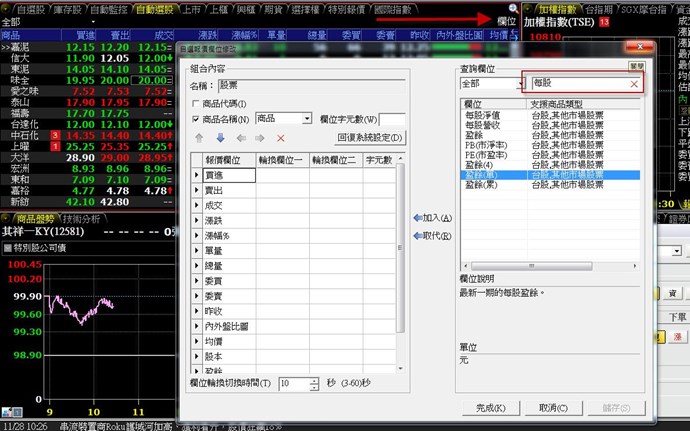The image size is (690, 431).
Task: Open the 全部 category dropdown in 查詢欄位
Action: coord(519,84)
